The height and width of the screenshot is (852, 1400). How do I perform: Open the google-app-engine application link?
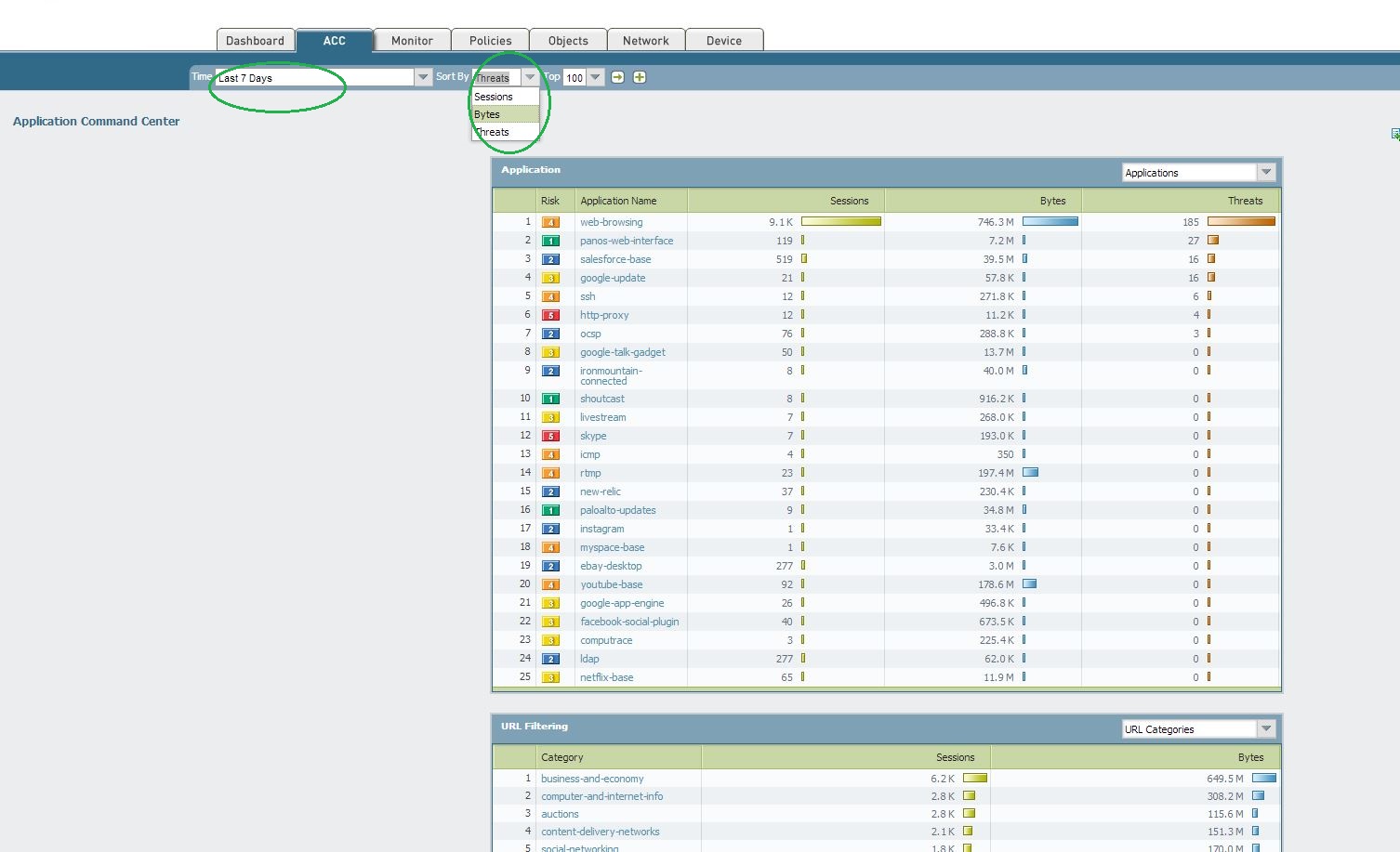[x=622, y=603]
